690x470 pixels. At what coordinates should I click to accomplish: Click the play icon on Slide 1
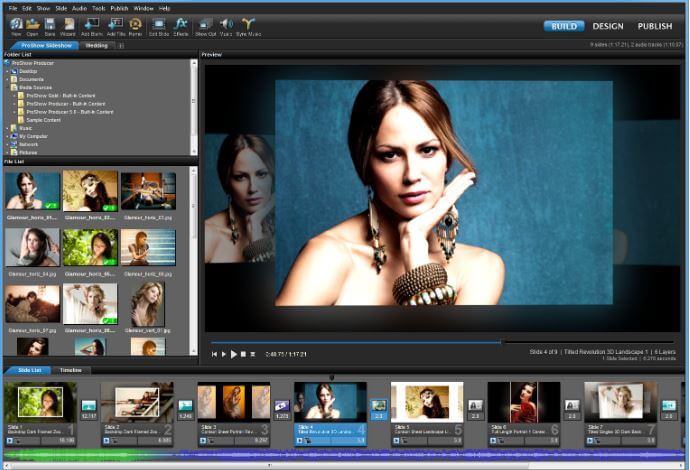tap(10, 441)
